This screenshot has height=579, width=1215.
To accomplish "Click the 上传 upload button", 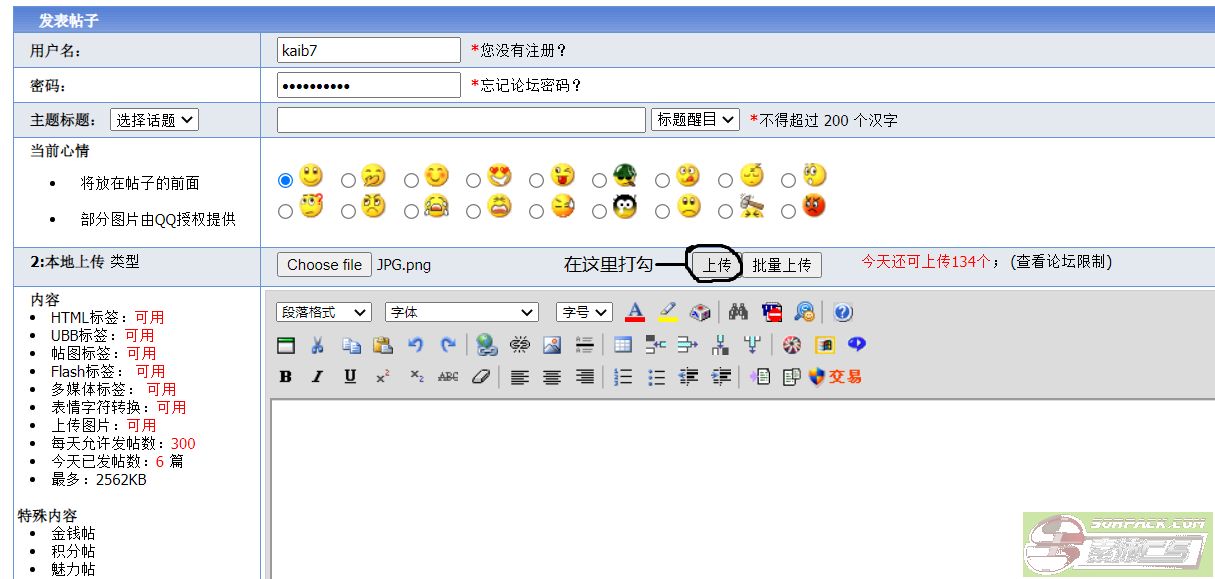I will 716,265.
